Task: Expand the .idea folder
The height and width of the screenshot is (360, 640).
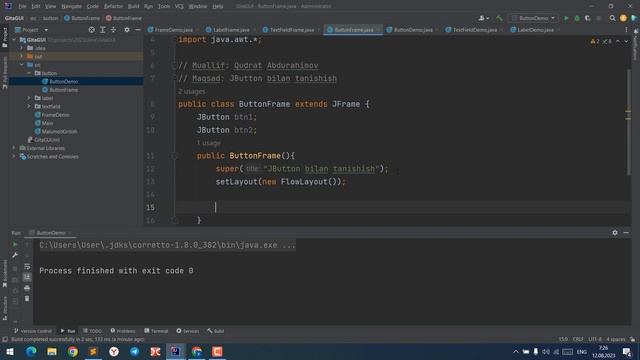Action: pyautogui.click(x=22, y=48)
